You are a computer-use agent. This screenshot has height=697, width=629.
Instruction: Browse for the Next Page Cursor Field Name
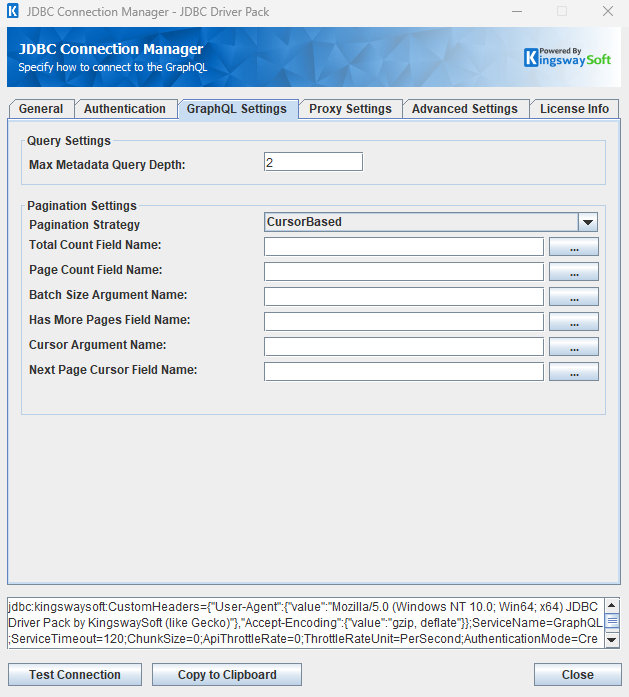(x=574, y=372)
